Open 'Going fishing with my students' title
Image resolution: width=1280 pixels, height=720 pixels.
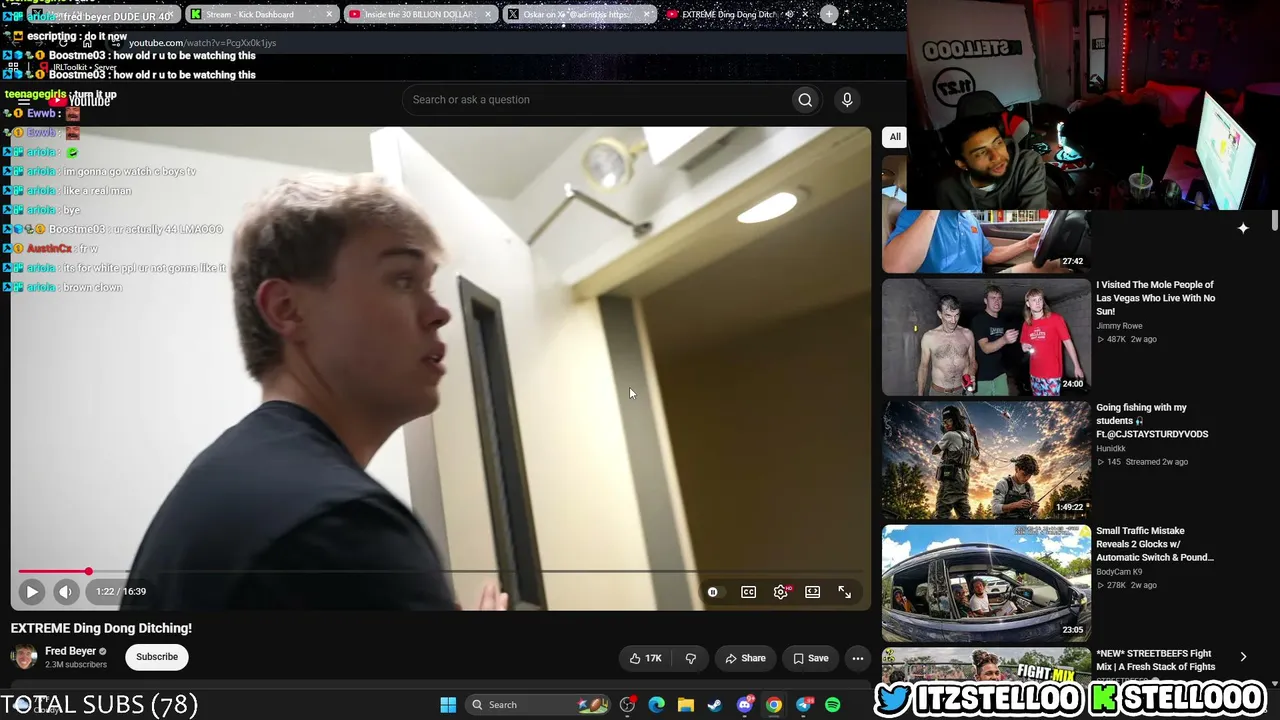1152,421
